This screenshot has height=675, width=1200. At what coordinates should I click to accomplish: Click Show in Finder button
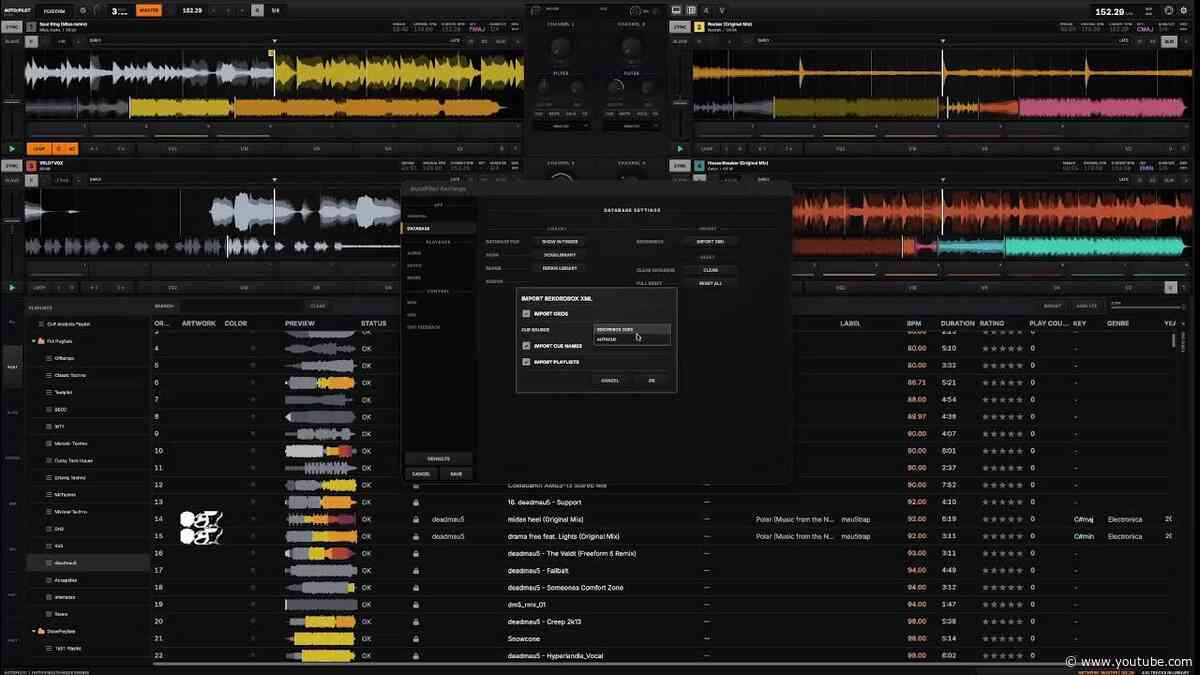tap(560, 242)
